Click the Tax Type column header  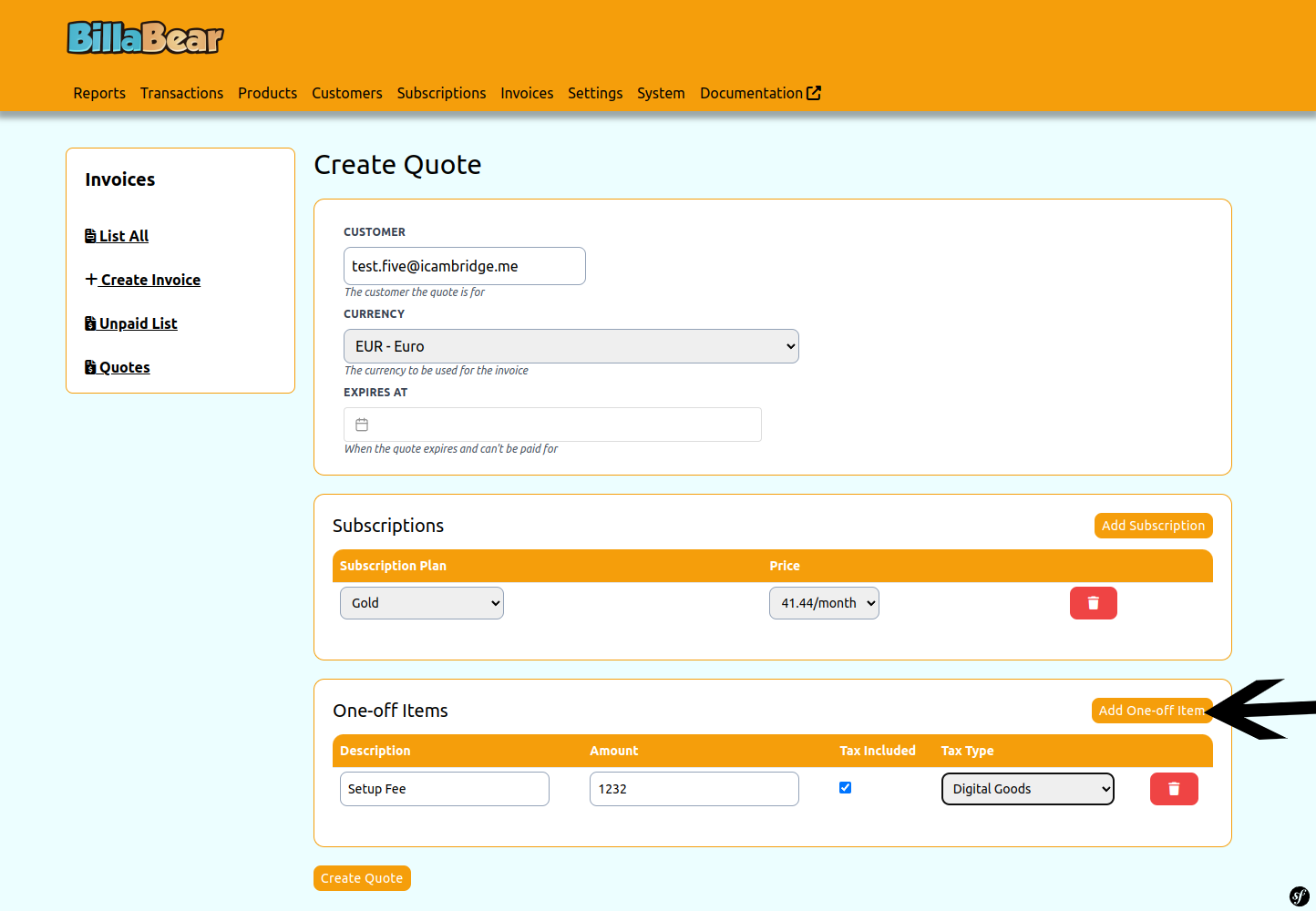click(968, 751)
